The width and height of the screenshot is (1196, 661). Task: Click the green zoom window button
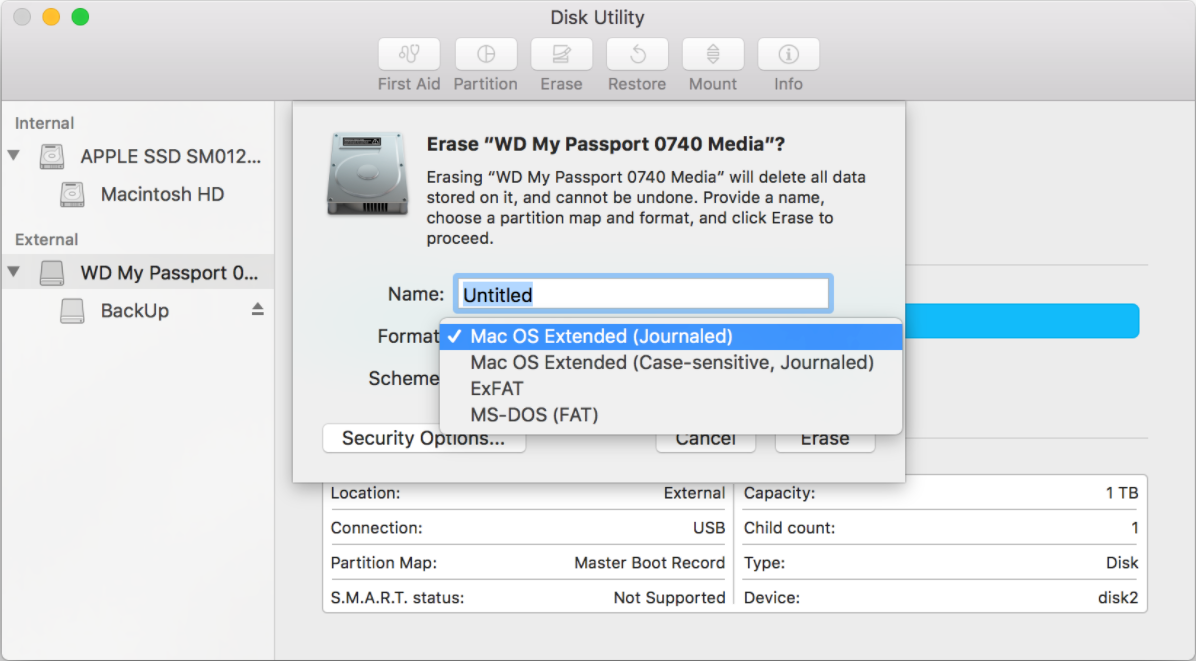coord(80,17)
